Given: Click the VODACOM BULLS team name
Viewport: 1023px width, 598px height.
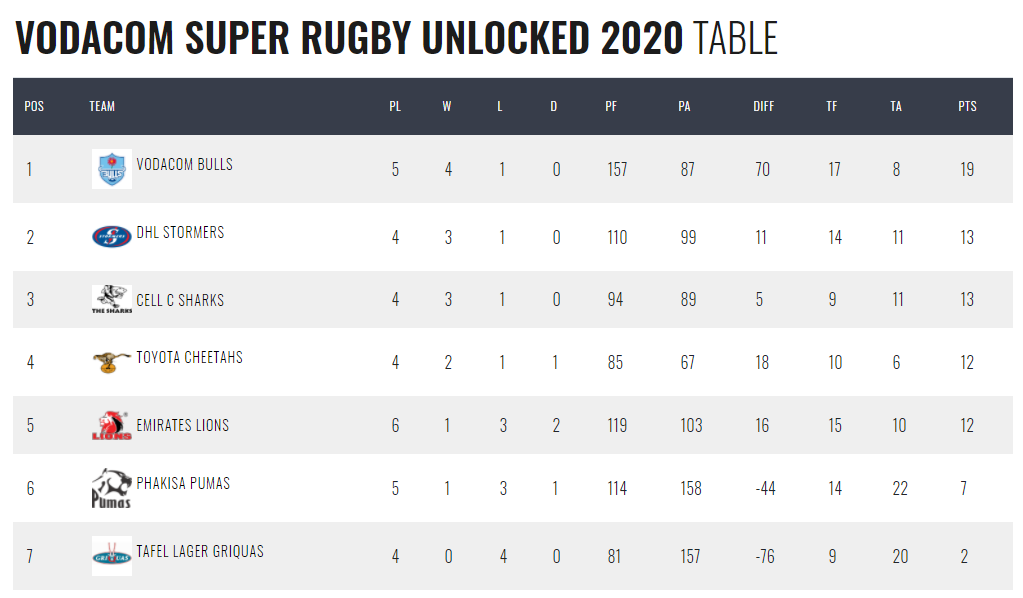Looking at the screenshot, I should pos(185,164).
